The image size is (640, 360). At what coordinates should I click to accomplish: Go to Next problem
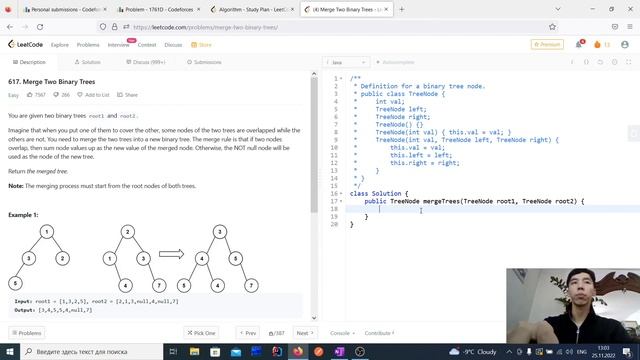305,333
